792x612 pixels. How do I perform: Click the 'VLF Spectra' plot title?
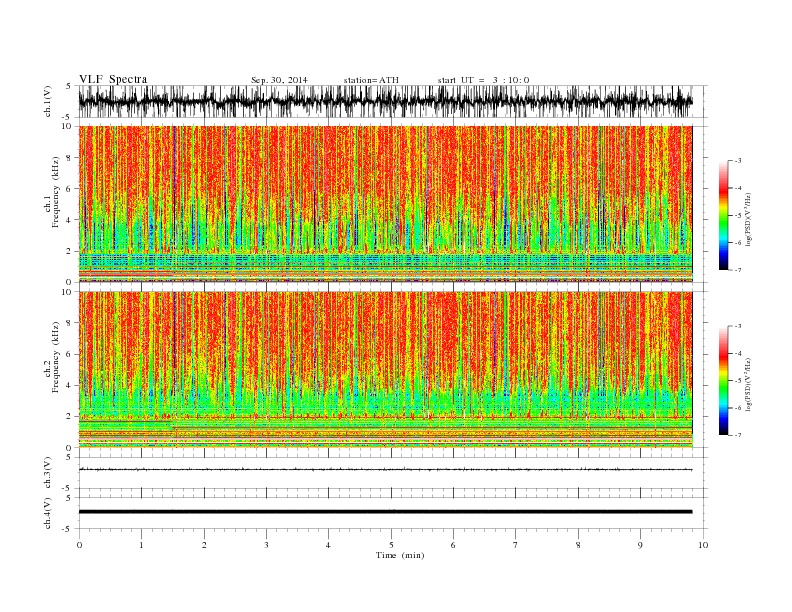coord(113,79)
